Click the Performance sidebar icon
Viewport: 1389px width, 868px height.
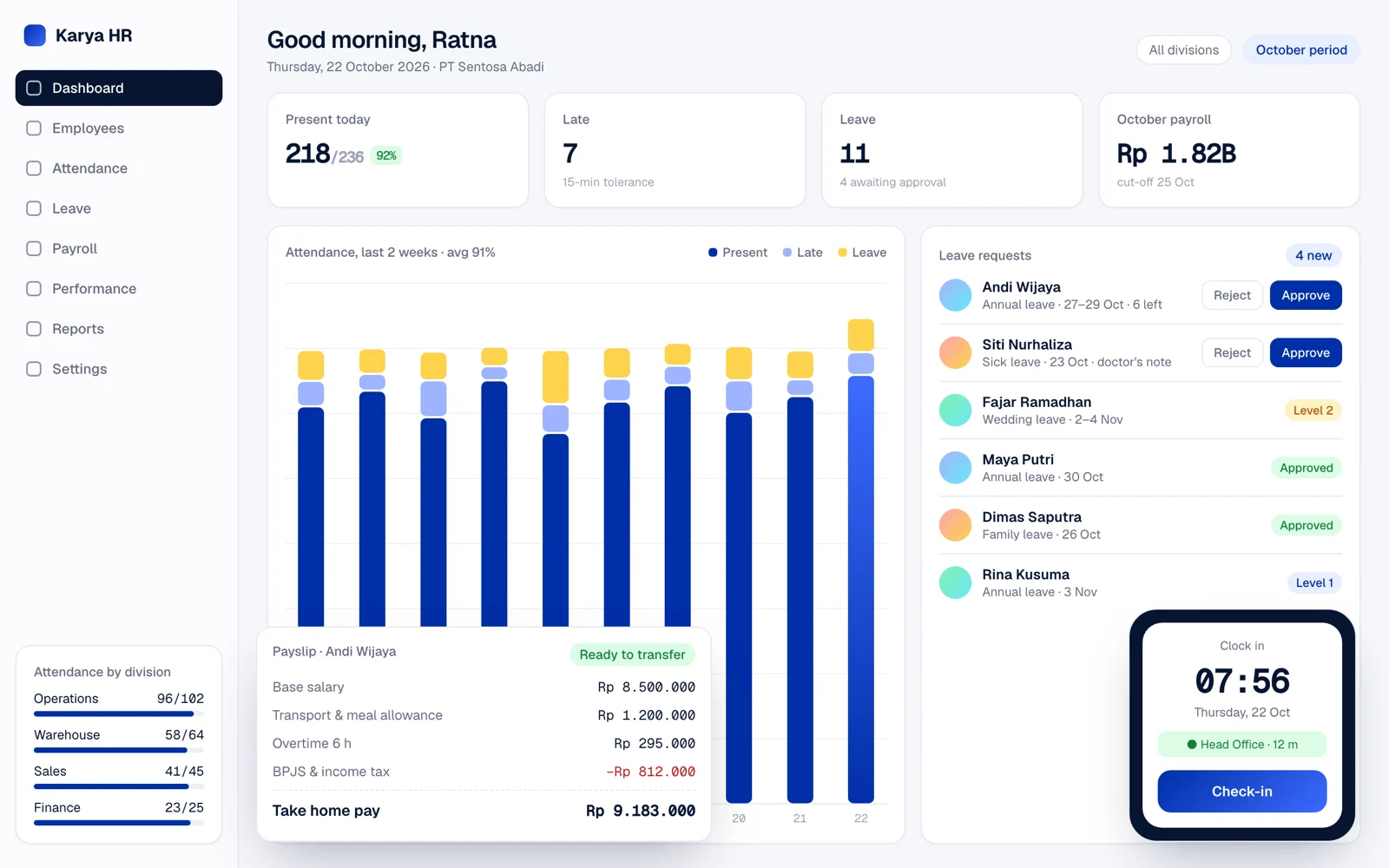click(x=34, y=289)
